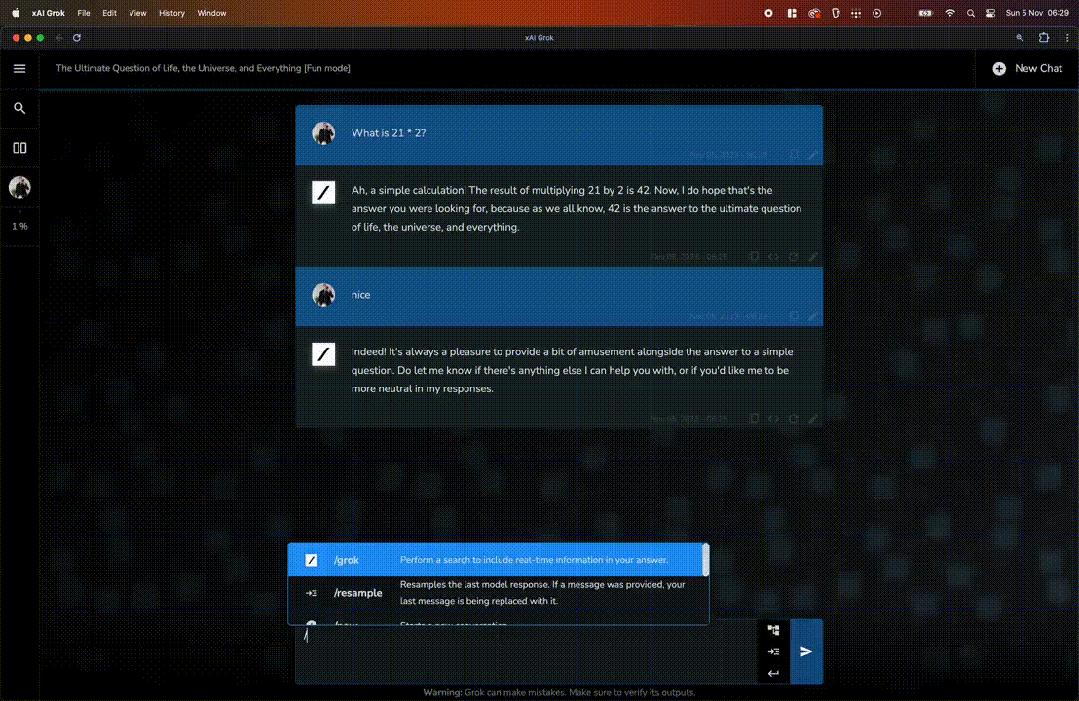Select the /resample command suggestion
The image size is (1079, 701).
pyautogui.click(x=495, y=592)
